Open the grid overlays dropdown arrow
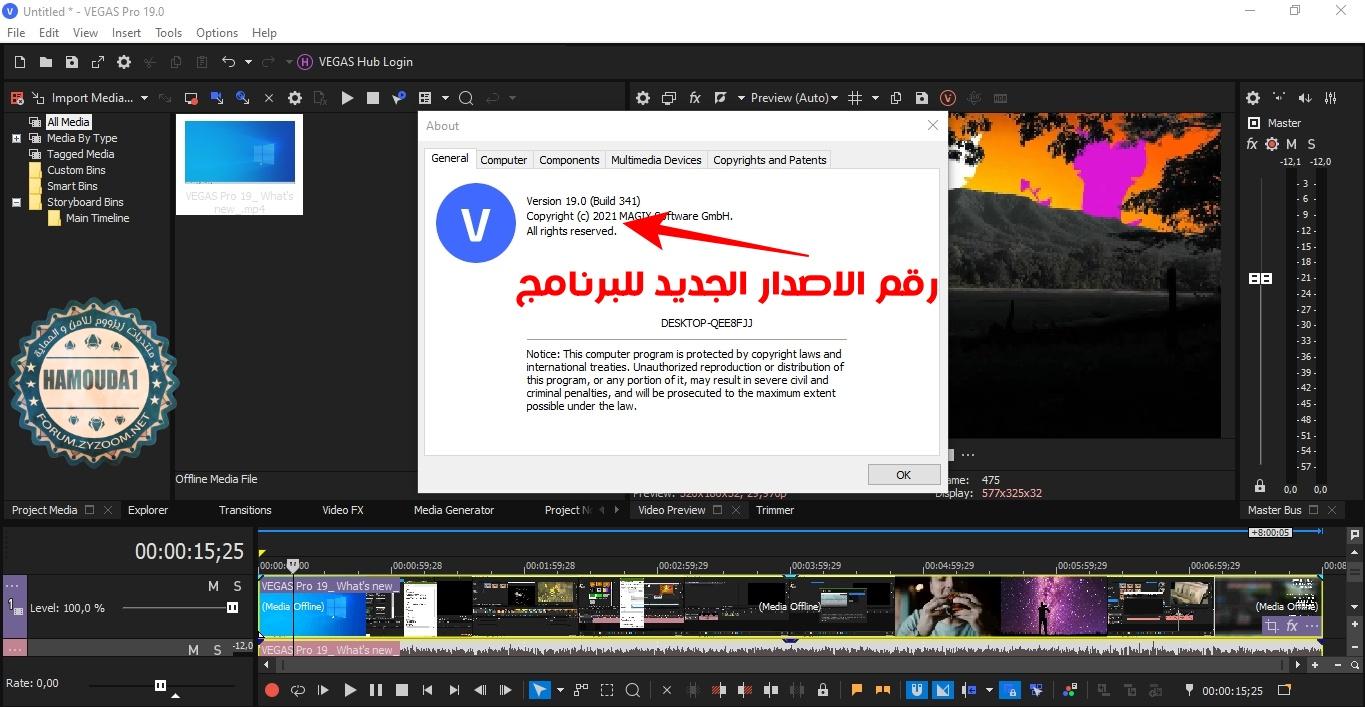This screenshot has width=1365, height=707. tap(875, 98)
